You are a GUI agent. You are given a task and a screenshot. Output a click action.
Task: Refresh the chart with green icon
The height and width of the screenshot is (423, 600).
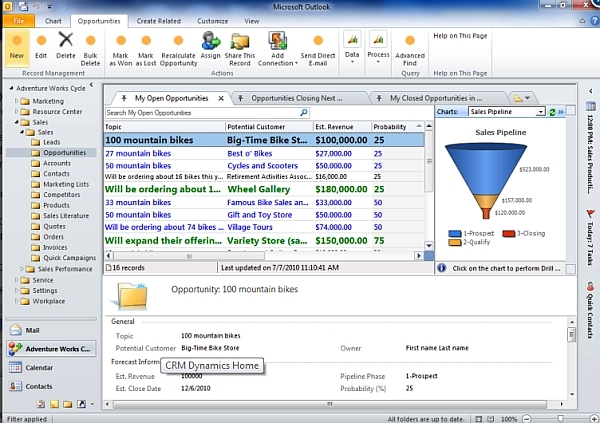point(554,112)
